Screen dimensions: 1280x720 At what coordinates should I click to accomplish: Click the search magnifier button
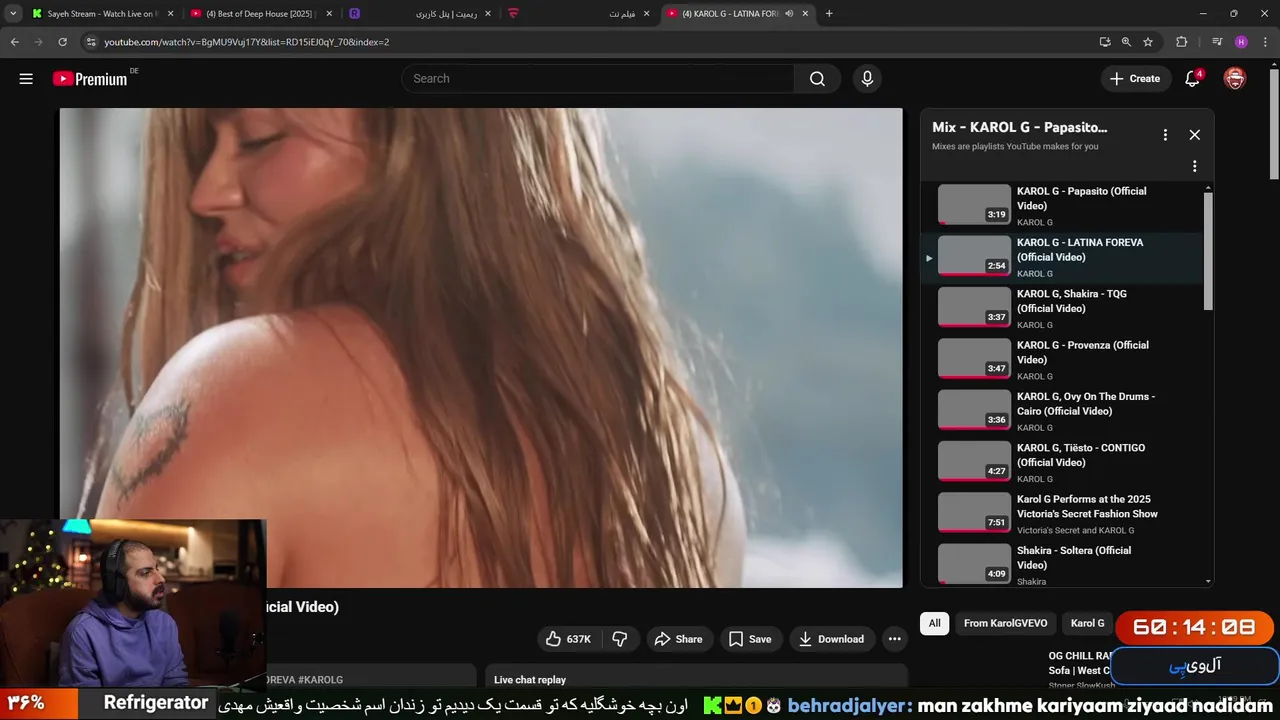coord(818,79)
